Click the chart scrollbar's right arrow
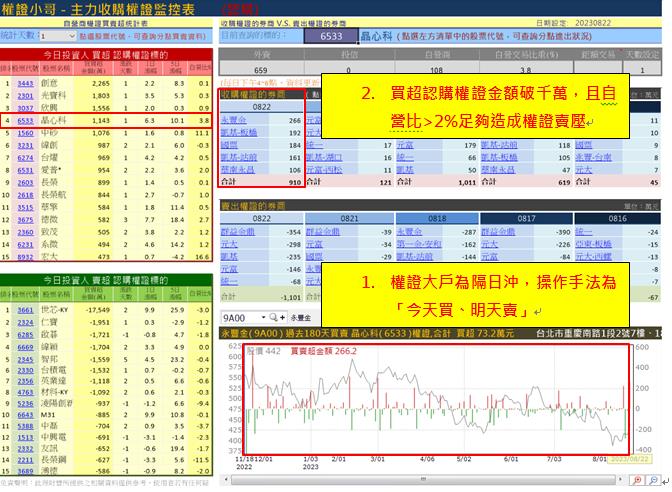Image resolution: width=672 pixels, height=492 pixels. [x=620, y=479]
